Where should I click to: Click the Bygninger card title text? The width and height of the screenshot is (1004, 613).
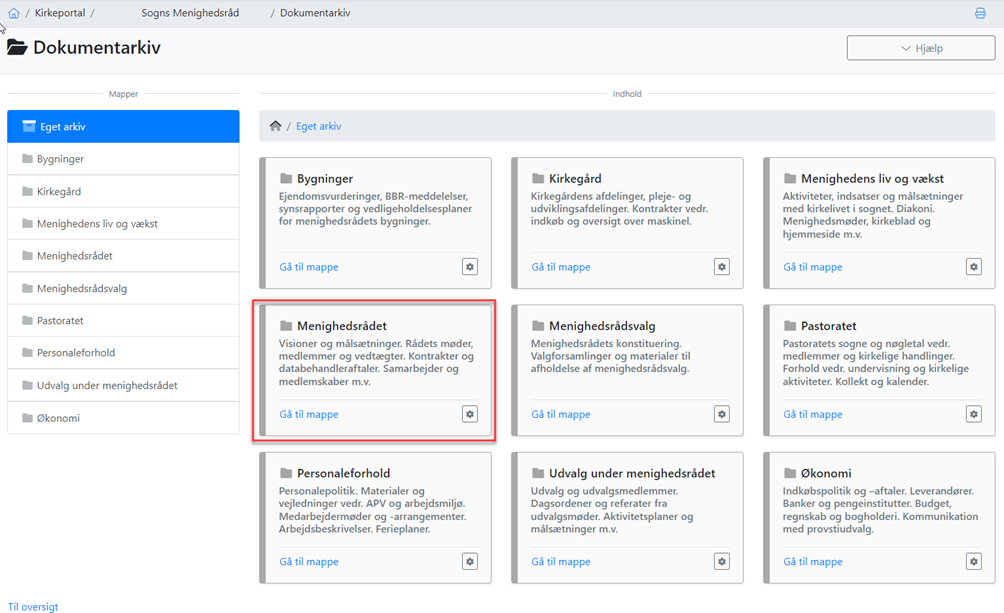[325, 179]
